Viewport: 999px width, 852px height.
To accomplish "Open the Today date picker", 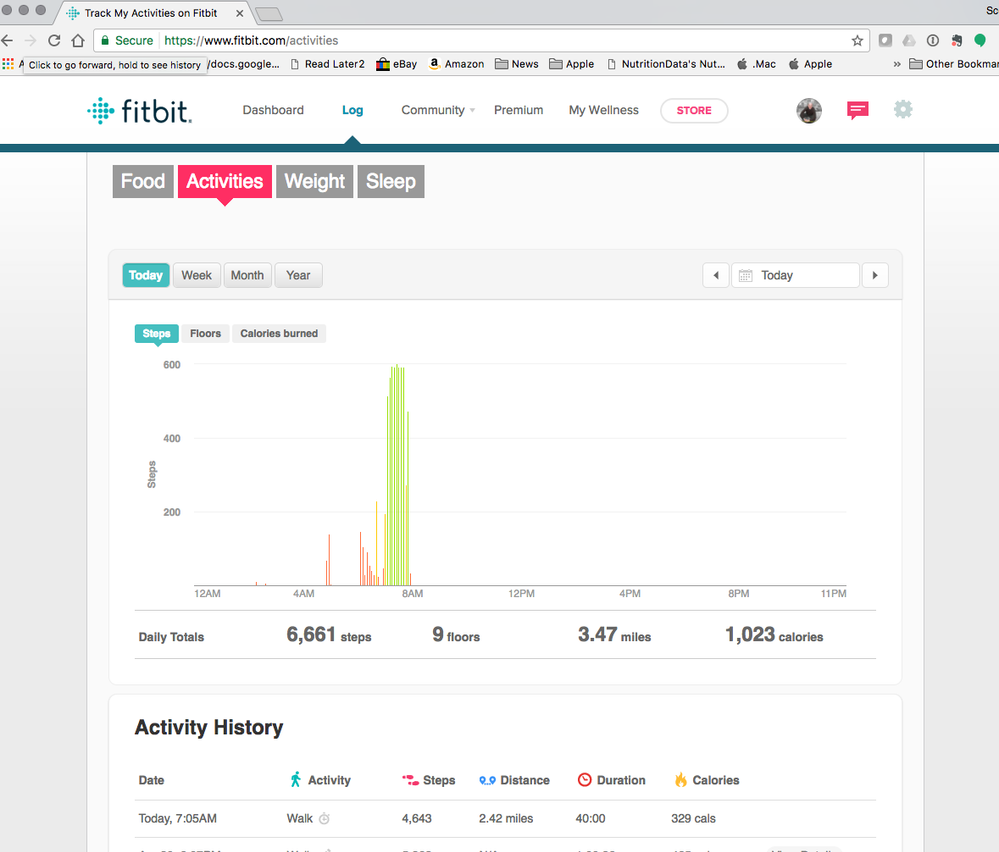I will 795,275.
